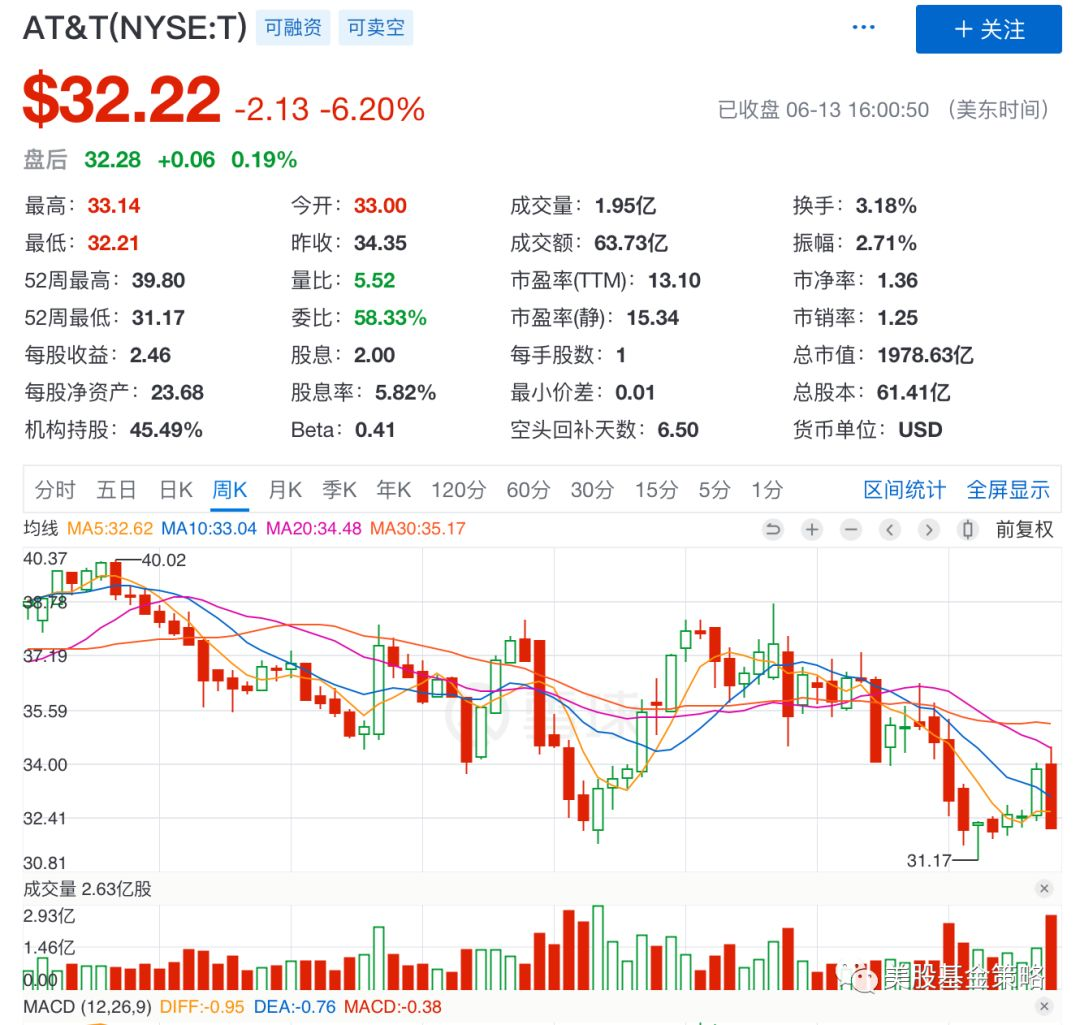Close the MACD indicator panel

(x=1044, y=1006)
